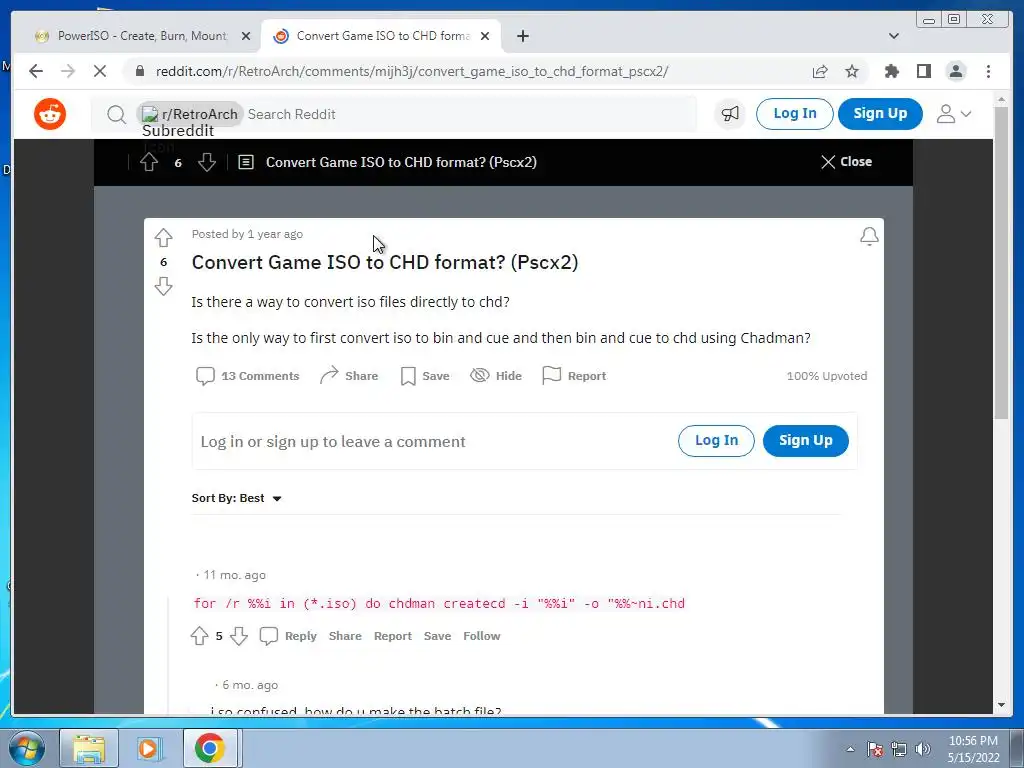Hide this post
This screenshot has height=768, width=1024.
(x=496, y=376)
